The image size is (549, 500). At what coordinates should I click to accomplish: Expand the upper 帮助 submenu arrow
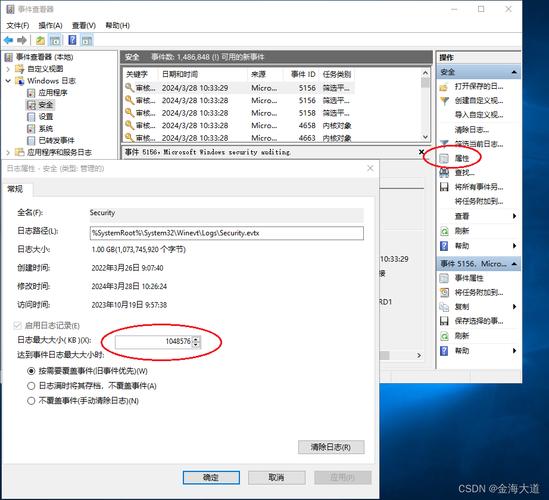(x=514, y=246)
